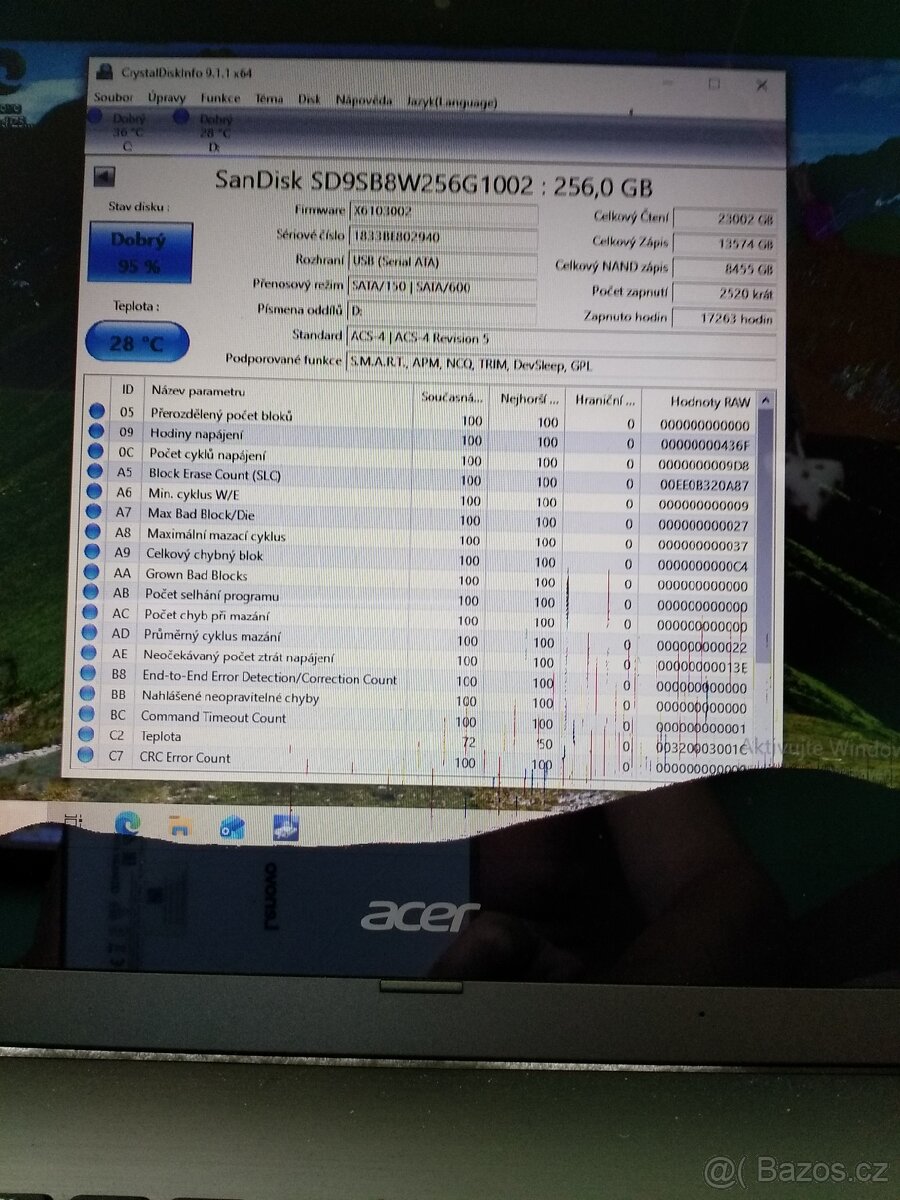Click blue status icon of row 09
The height and width of the screenshot is (1200, 900).
(96, 432)
